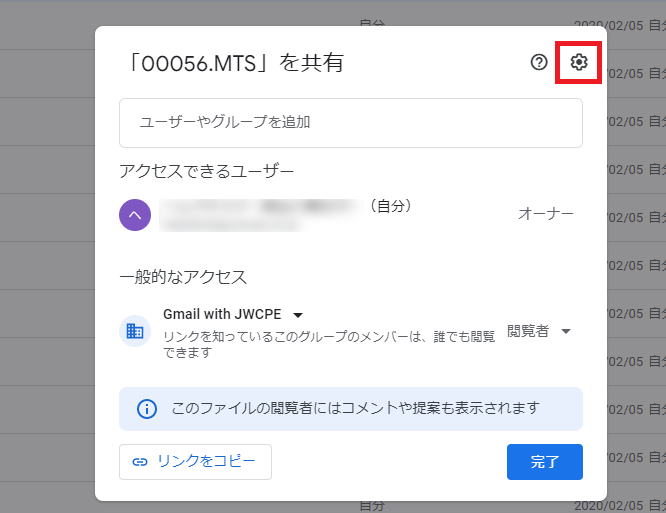Screen dimensions: 666x513
Task: Click the 完了 button
Action: pyautogui.click(x=545, y=462)
